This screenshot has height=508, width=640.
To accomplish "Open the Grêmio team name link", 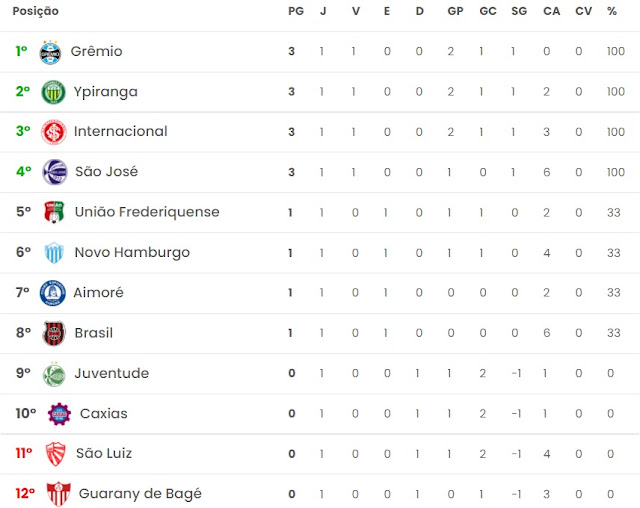I will click(x=96, y=51).
